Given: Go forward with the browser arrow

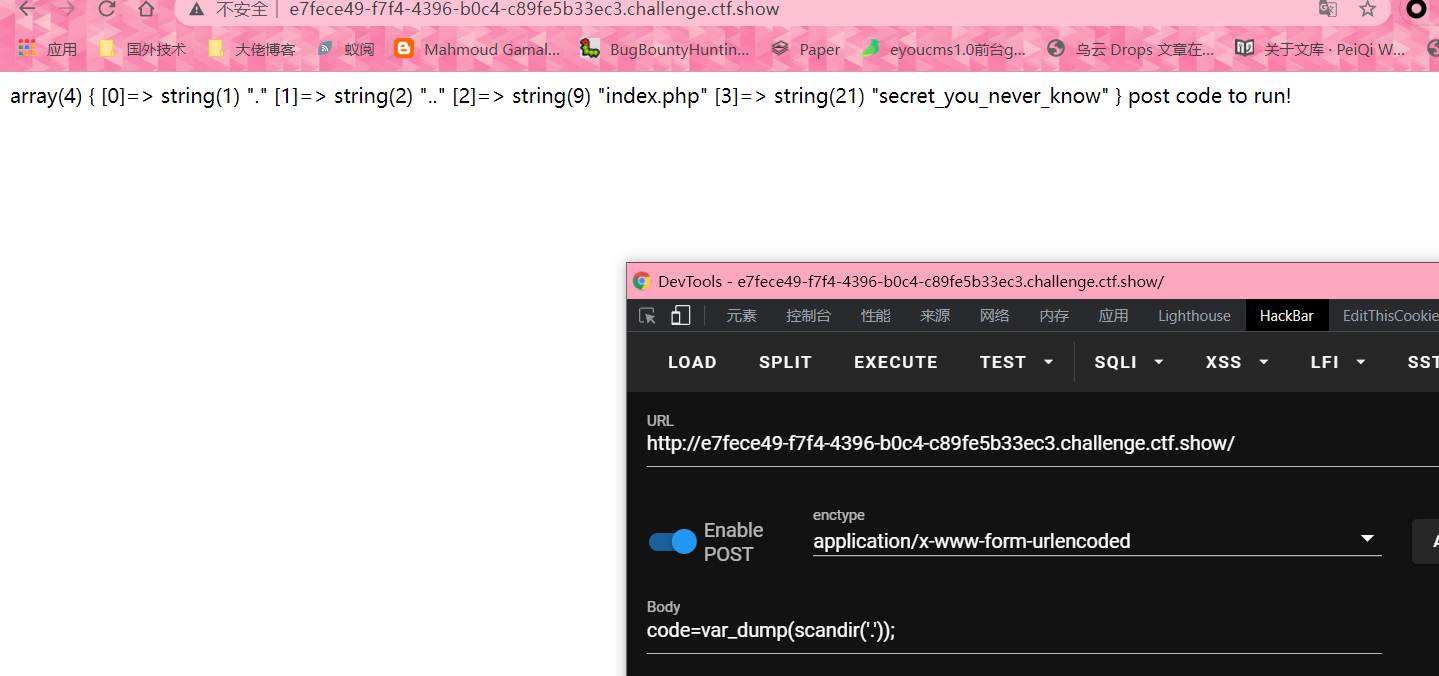Looking at the screenshot, I should pos(66,9).
